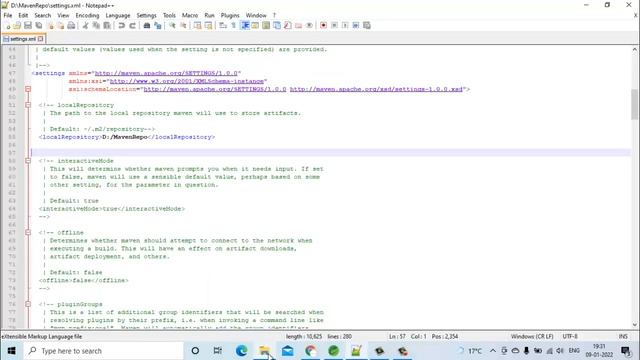The width and height of the screenshot is (640, 360).
Task: Open the Window menu
Action: 256,15
